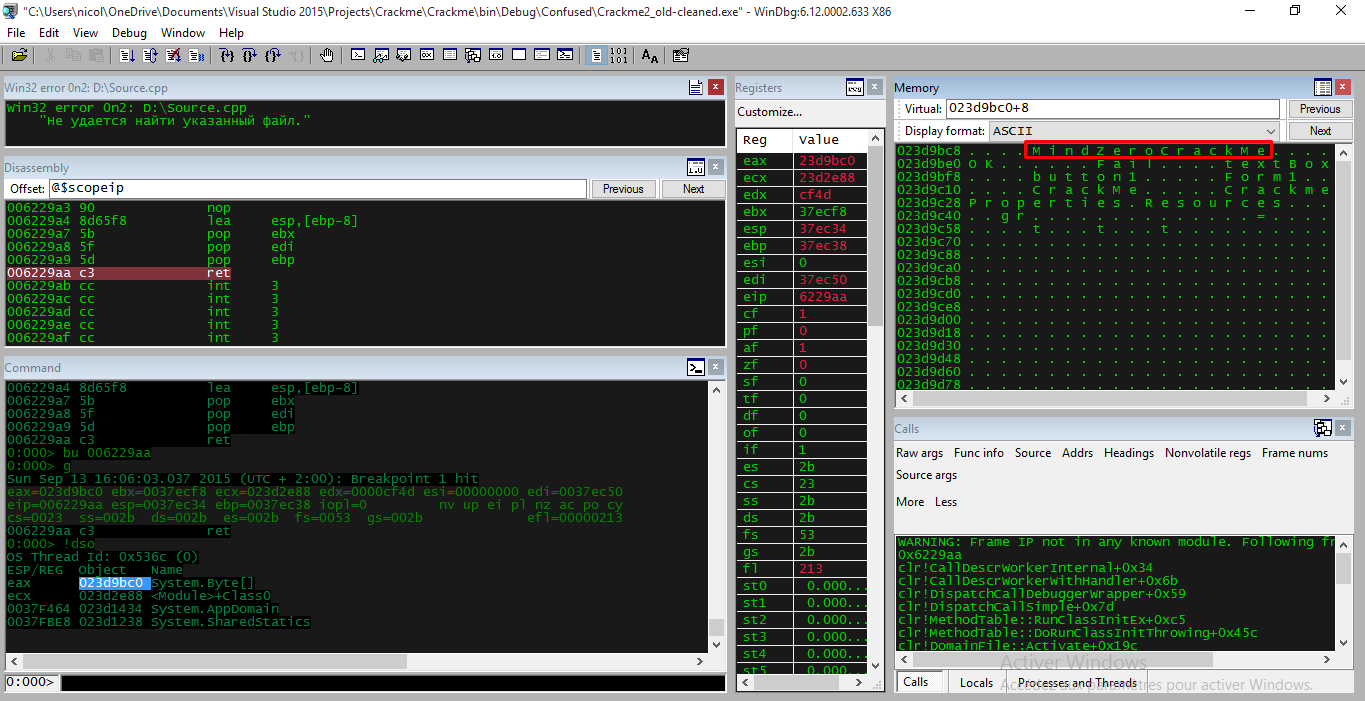Click Less in the Calls panel
Viewport: 1365px width, 701px height.
click(x=946, y=502)
